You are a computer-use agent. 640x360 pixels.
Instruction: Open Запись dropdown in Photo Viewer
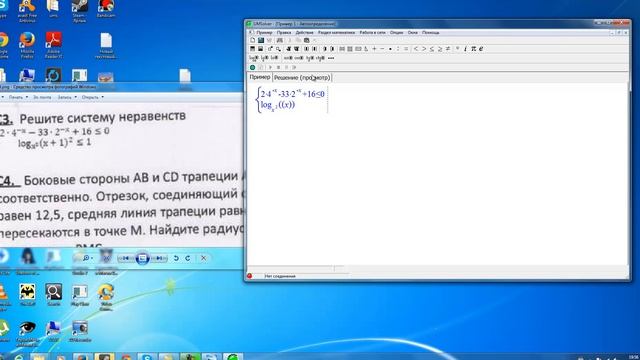click(x=67, y=97)
